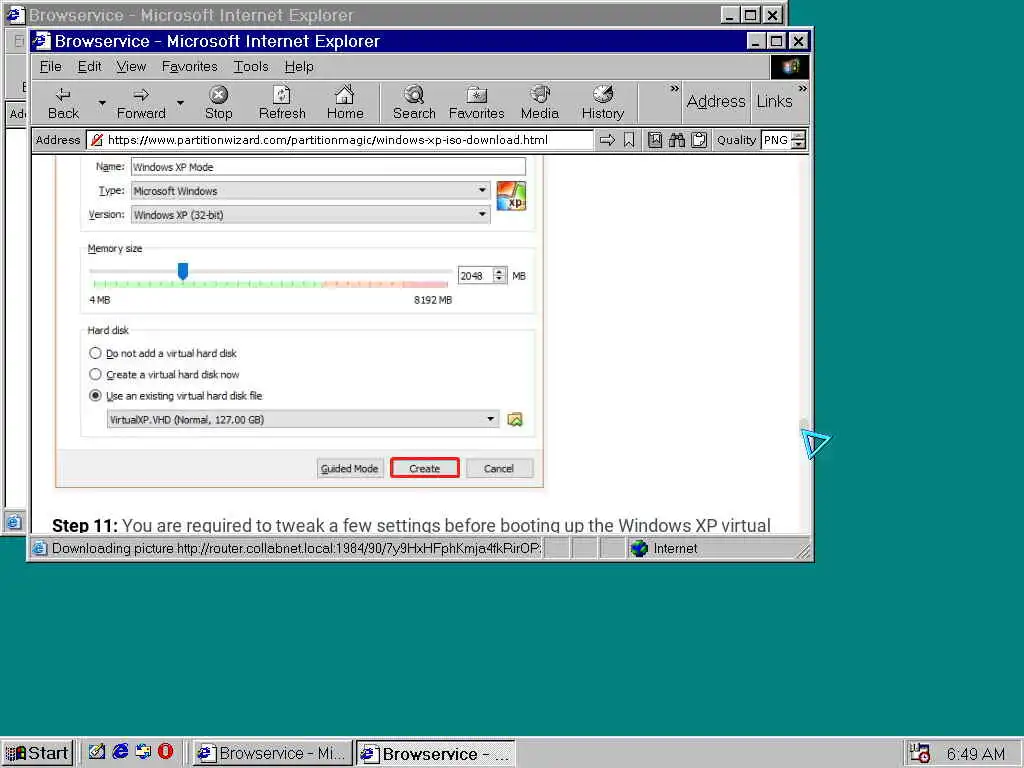Screen dimensions: 1024x768
Task: Open the Media pane
Action: (x=539, y=103)
